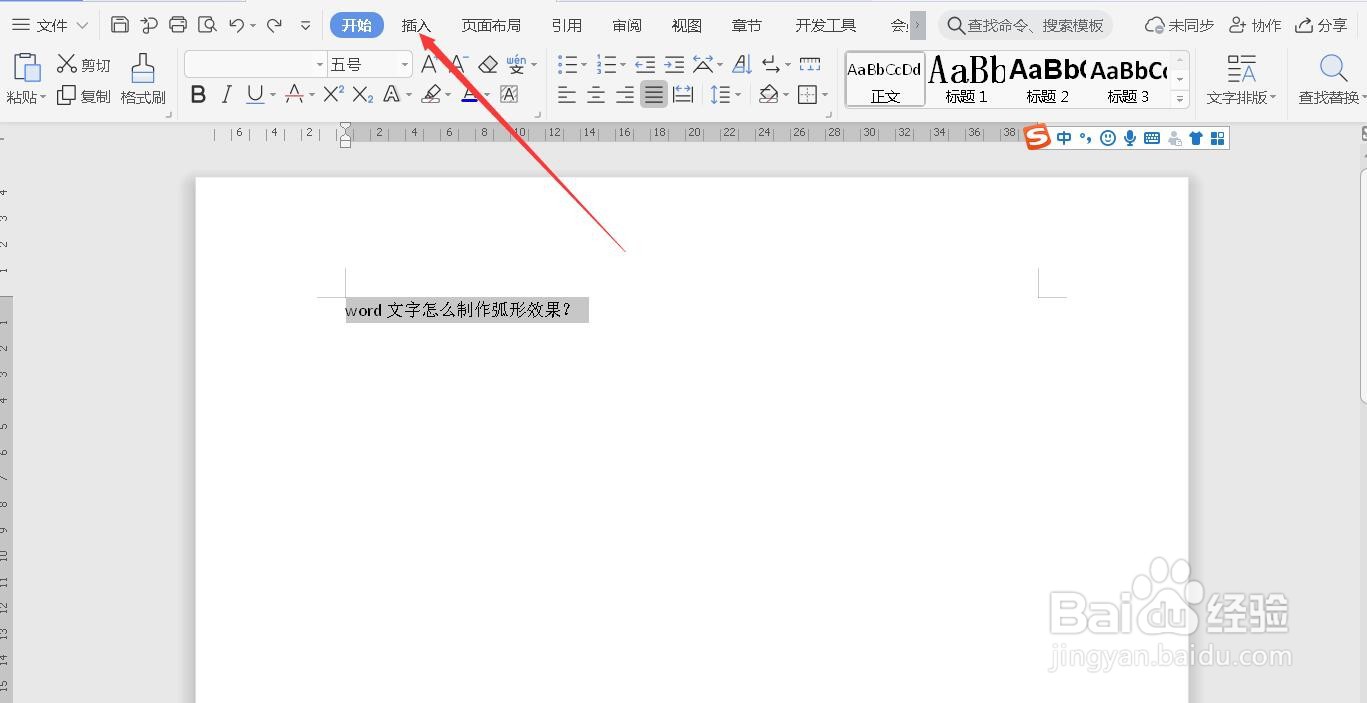Click the numbered list icon
1367x703 pixels.
click(x=605, y=65)
